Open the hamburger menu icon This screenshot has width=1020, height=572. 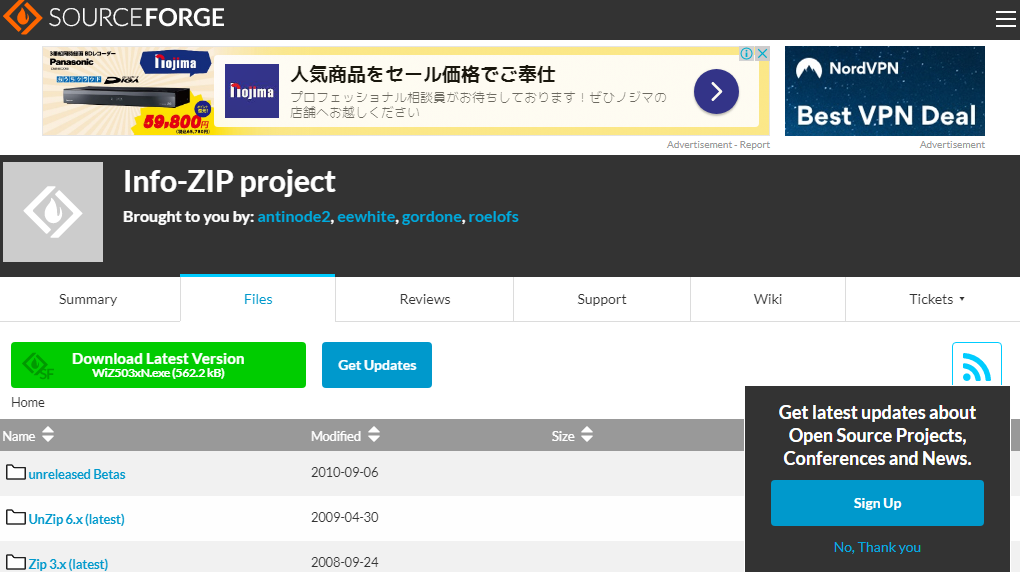click(x=1005, y=19)
